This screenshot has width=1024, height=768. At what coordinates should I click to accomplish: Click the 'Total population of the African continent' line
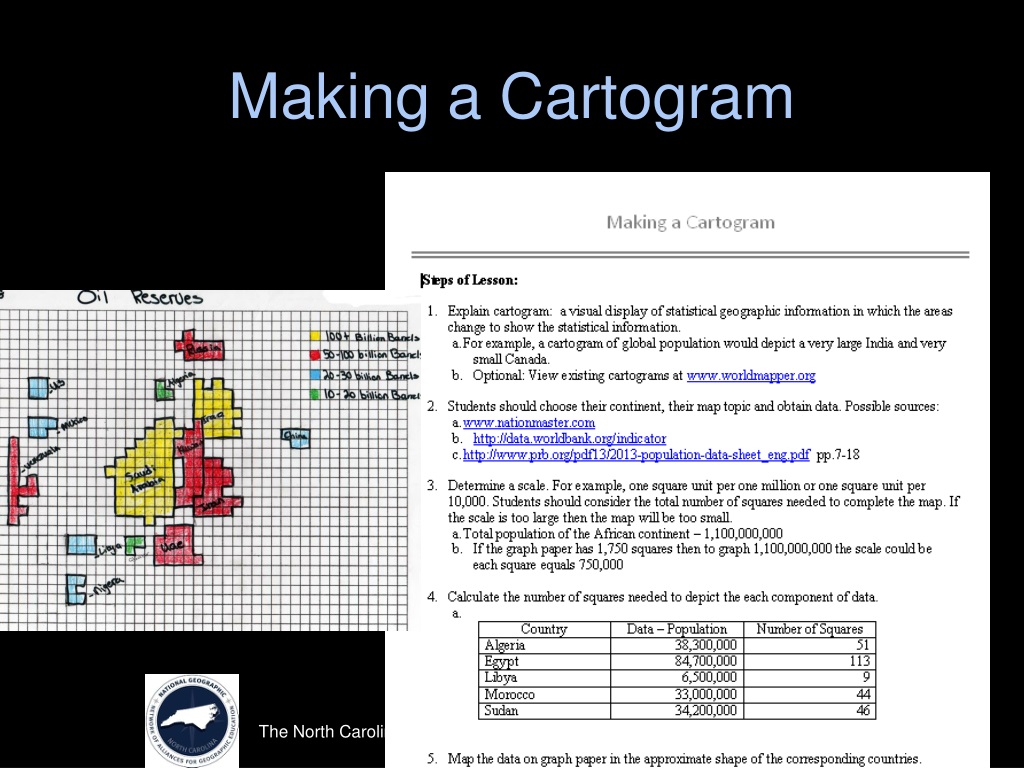pyautogui.click(x=622, y=534)
